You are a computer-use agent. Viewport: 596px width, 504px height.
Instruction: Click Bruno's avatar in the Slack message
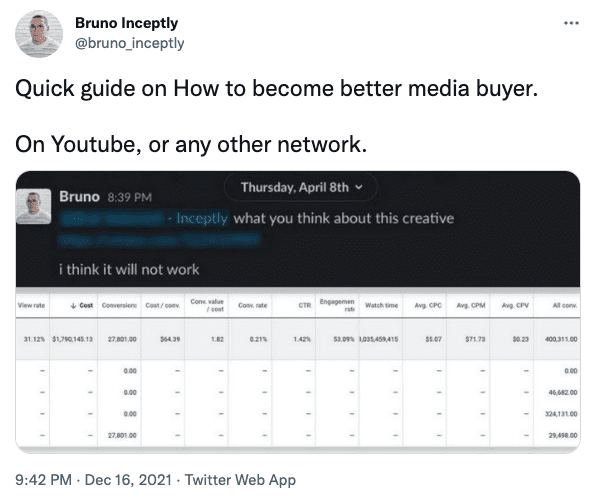pos(33,206)
